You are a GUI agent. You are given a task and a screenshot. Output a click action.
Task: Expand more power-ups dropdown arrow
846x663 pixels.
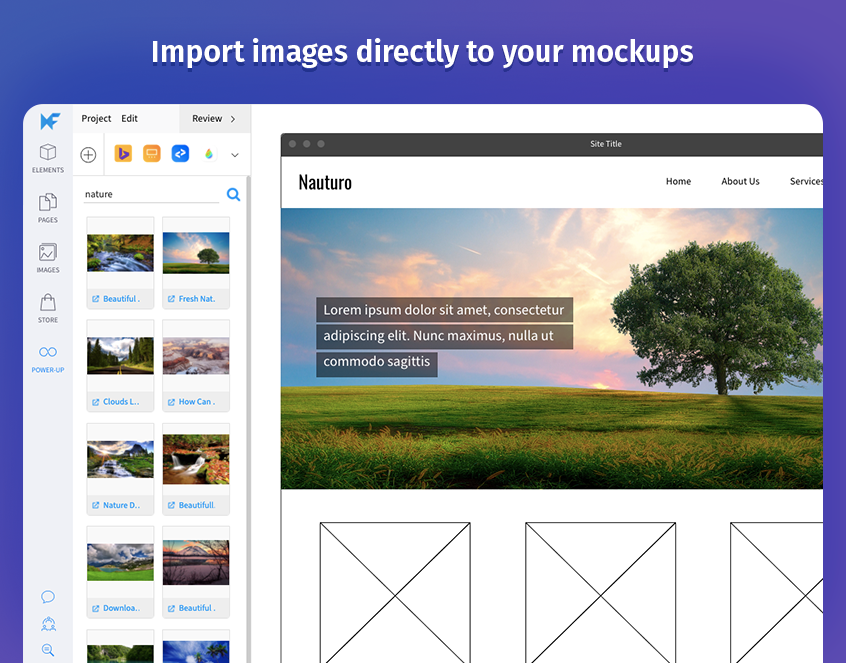point(235,155)
